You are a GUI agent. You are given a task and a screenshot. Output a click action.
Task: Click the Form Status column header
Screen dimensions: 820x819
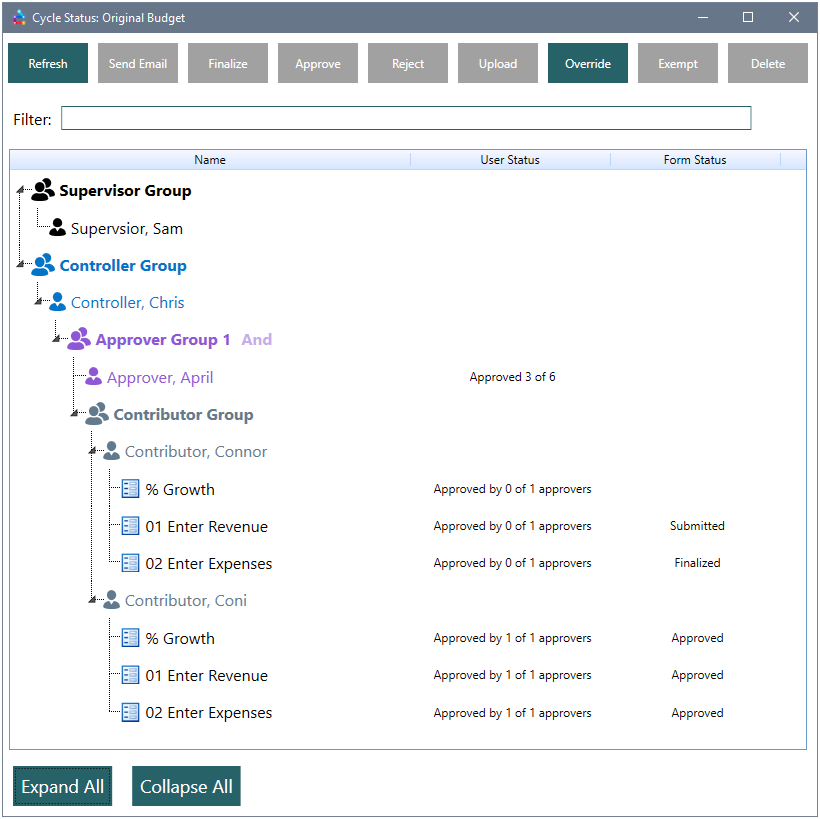pyautogui.click(x=694, y=160)
